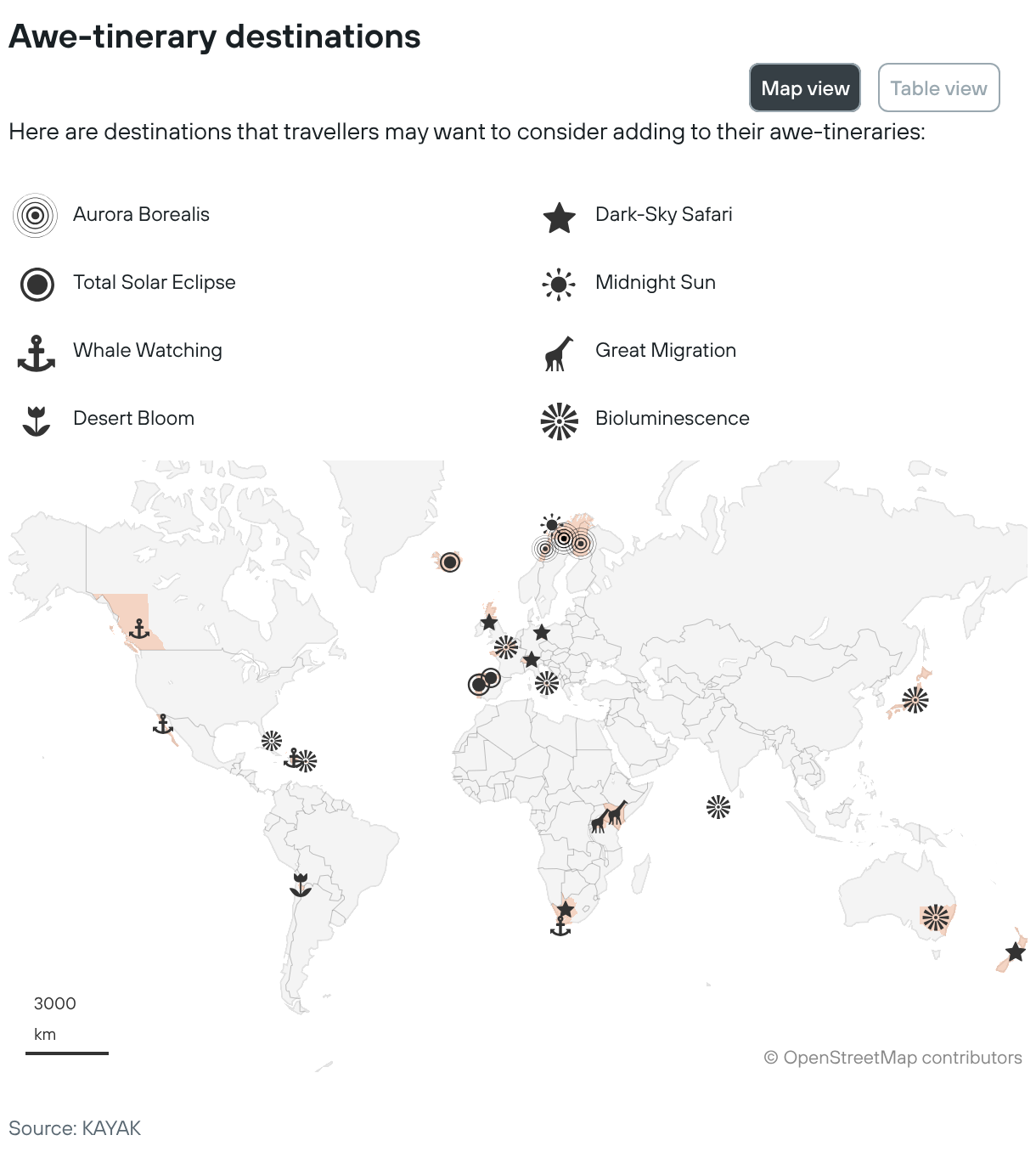This screenshot has width=1036, height=1152.
Task: Select the Map view tab
Action: [804, 88]
